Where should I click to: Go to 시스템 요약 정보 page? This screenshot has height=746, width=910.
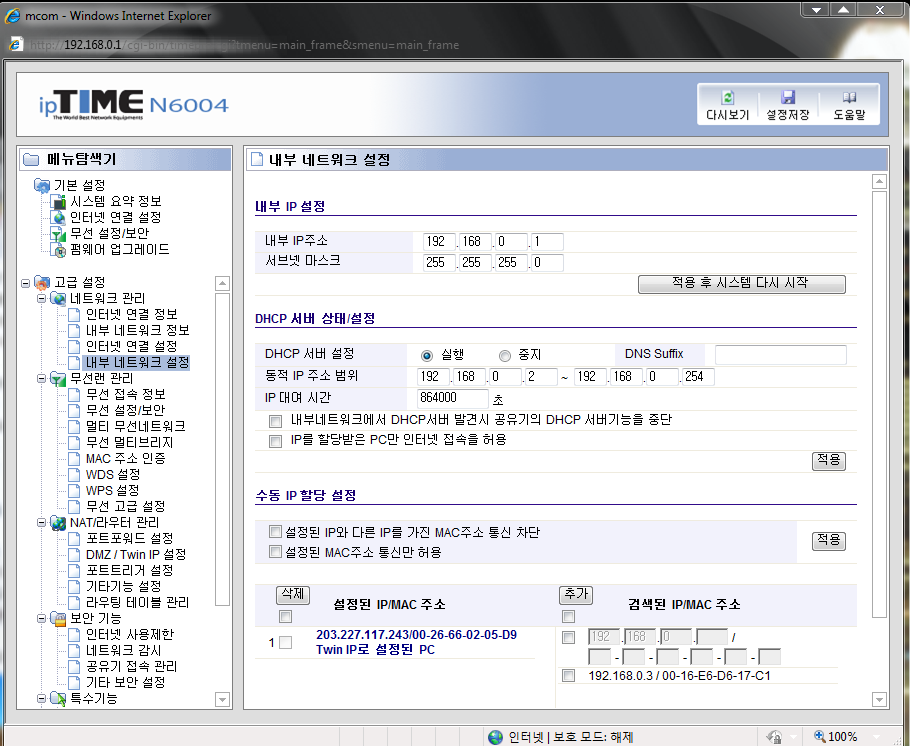(115, 201)
